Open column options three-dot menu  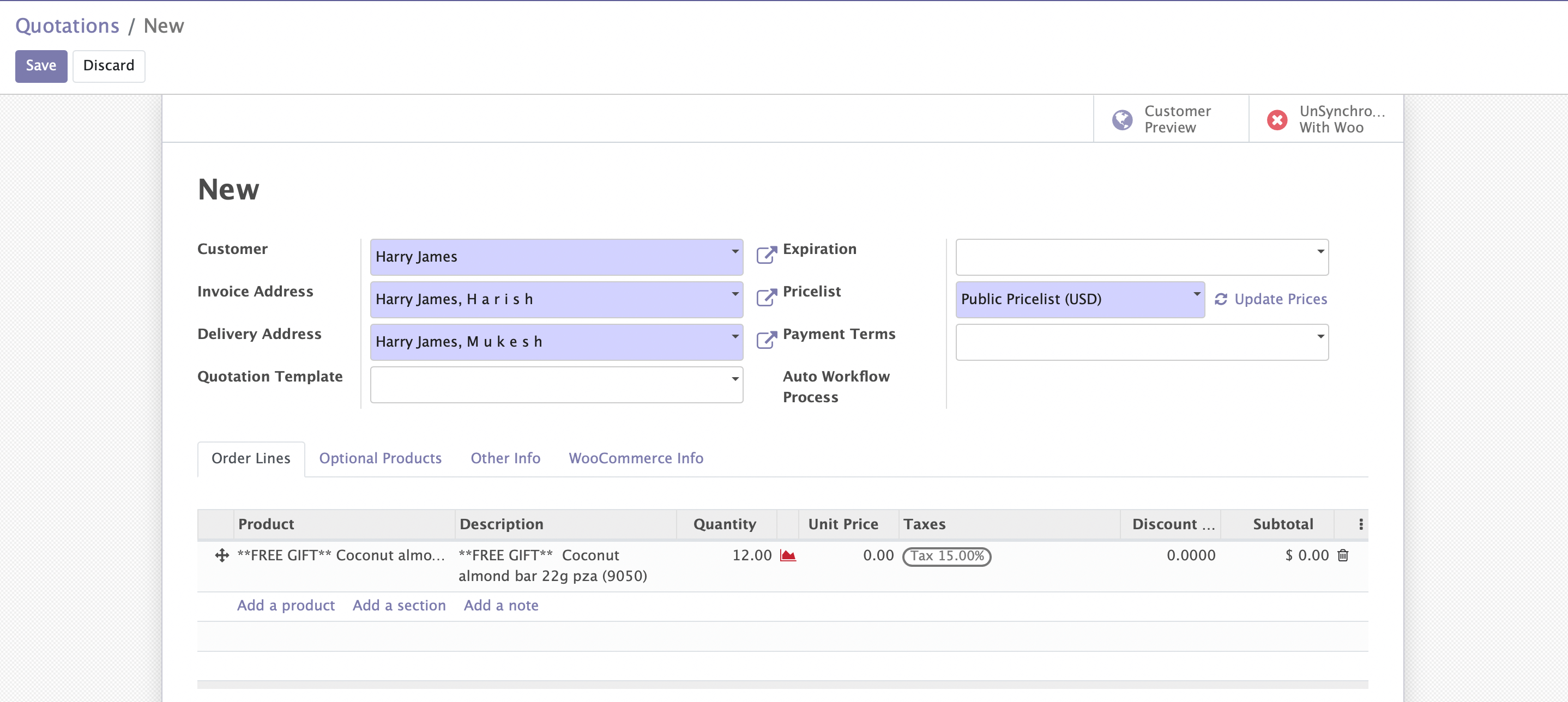1361,524
